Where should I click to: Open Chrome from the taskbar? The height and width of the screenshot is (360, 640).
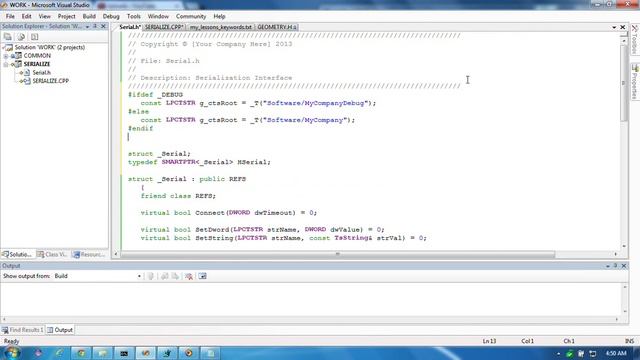(81, 353)
